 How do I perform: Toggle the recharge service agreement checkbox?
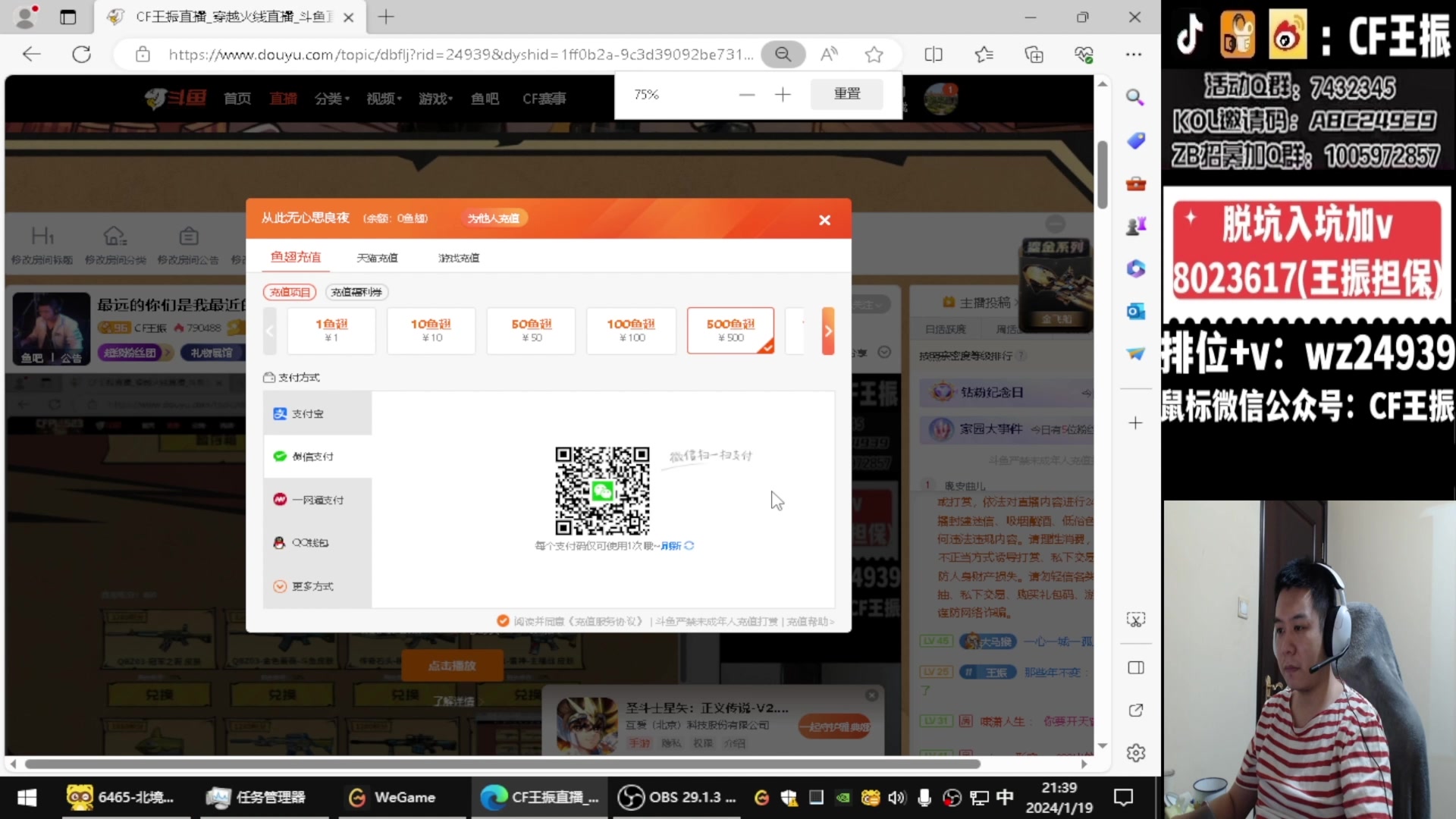(502, 621)
